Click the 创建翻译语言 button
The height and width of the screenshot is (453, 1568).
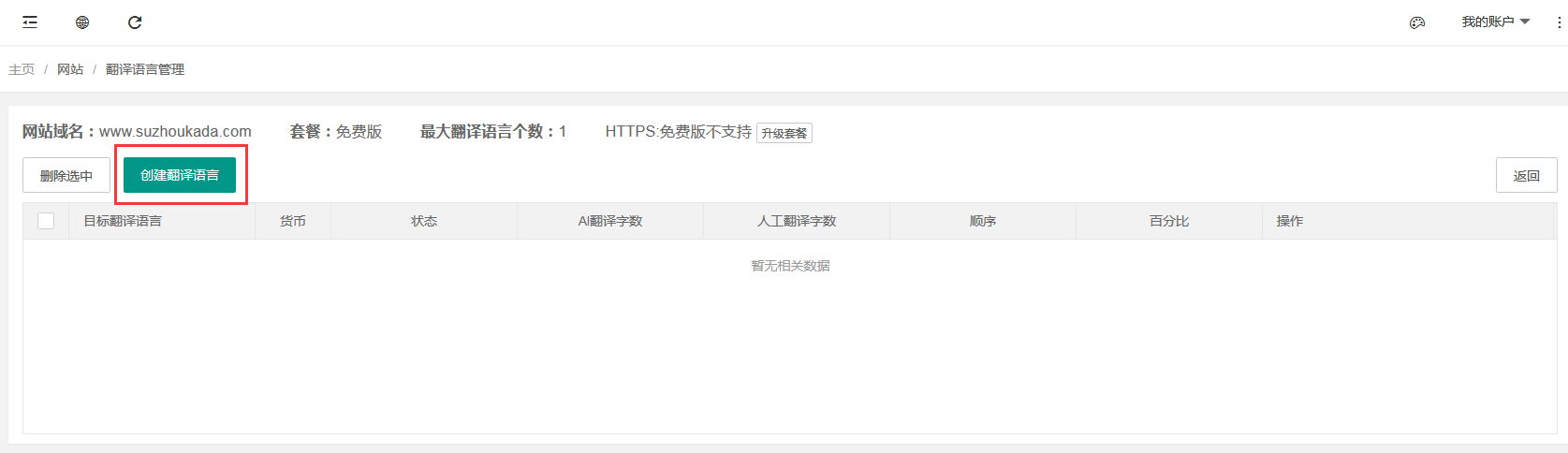pyautogui.click(x=180, y=175)
